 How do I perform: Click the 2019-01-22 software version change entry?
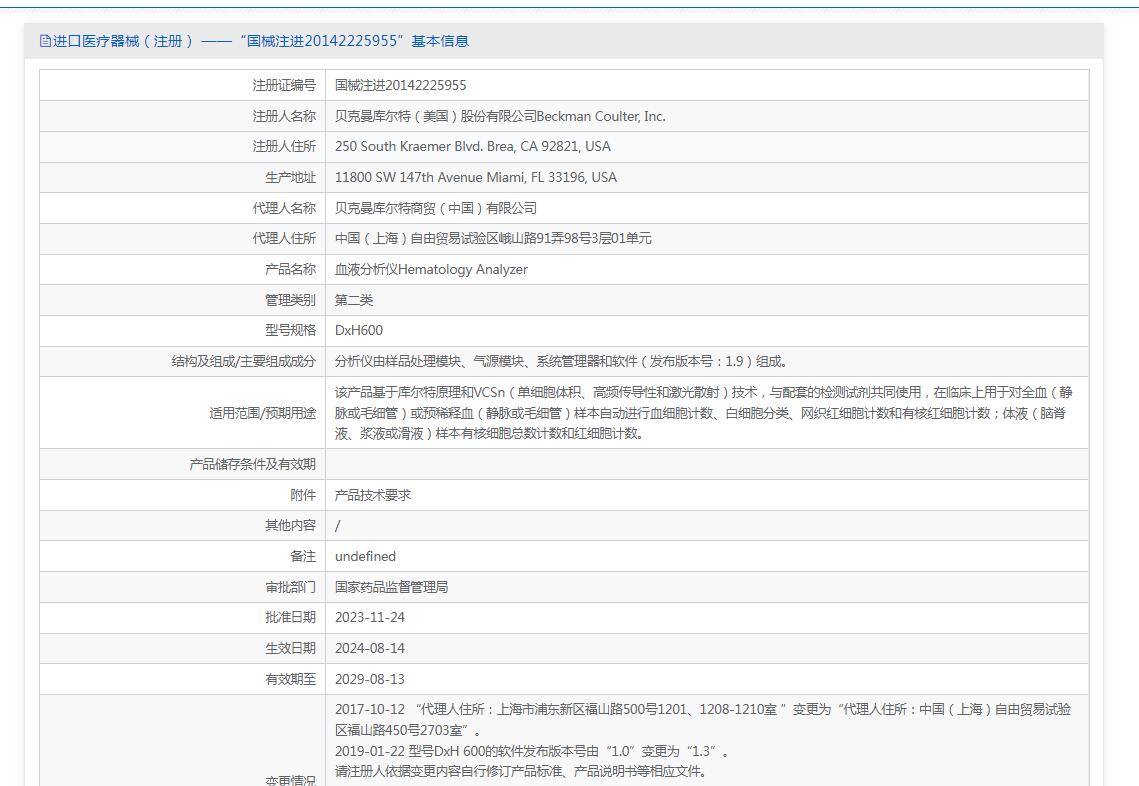click(x=532, y=751)
